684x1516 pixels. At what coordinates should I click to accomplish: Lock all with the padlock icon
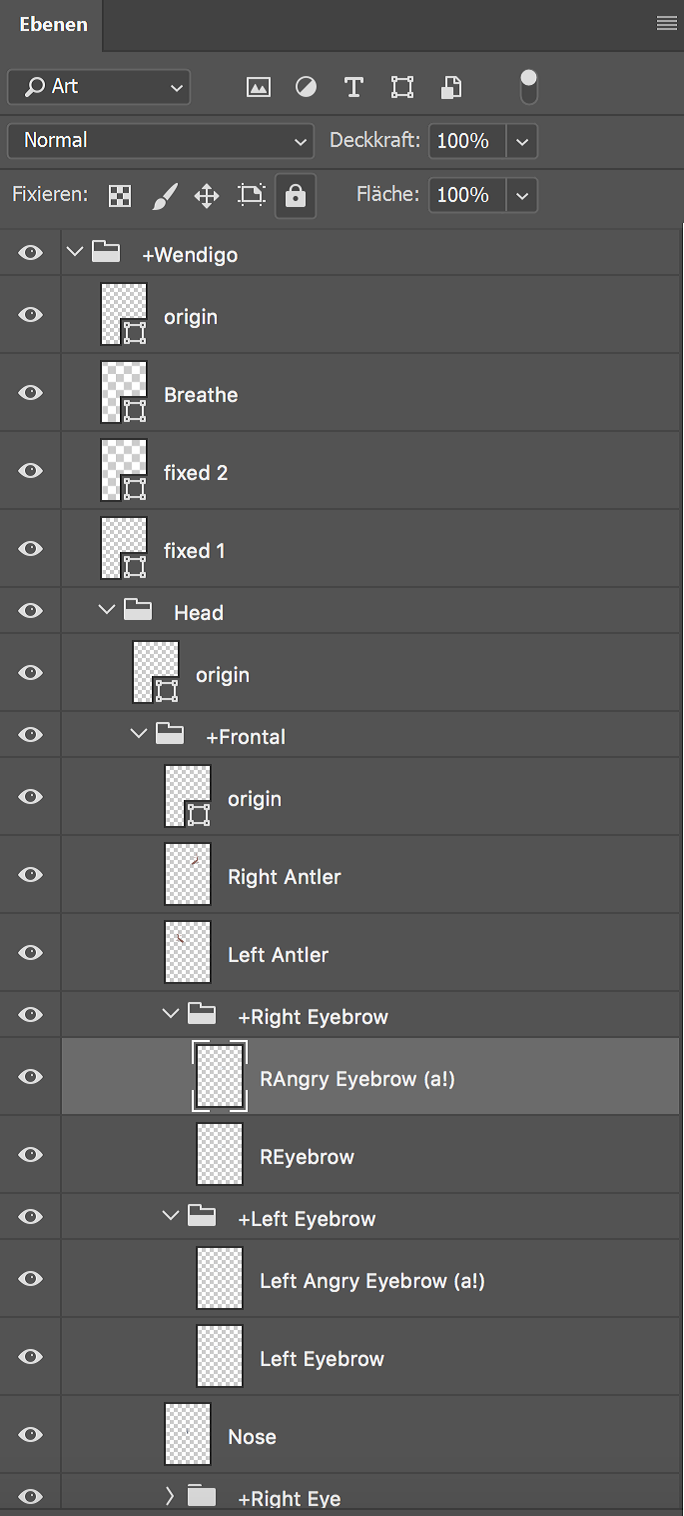(295, 195)
